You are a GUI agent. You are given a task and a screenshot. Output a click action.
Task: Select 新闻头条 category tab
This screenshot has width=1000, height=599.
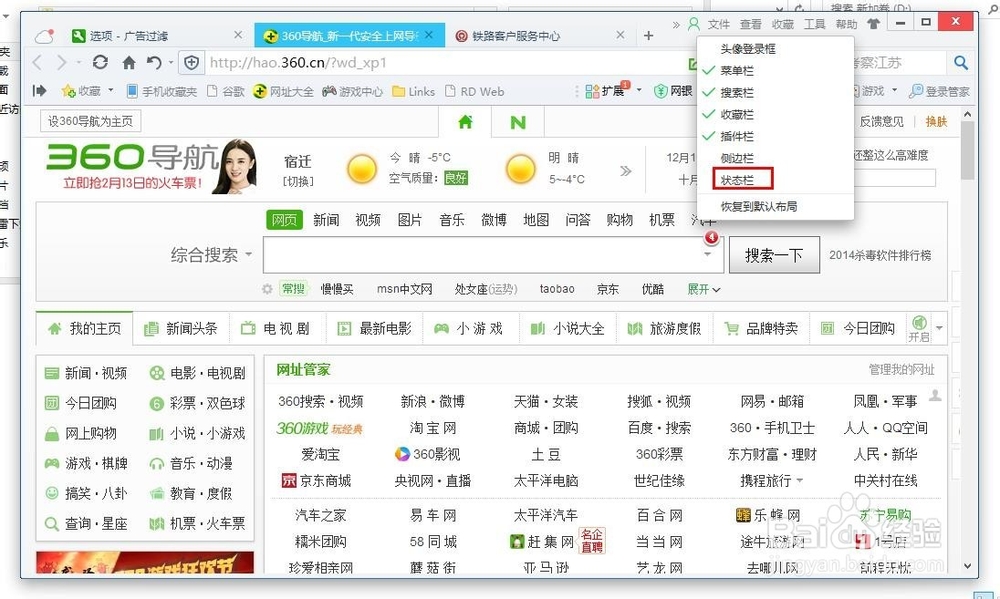tap(181, 329)
